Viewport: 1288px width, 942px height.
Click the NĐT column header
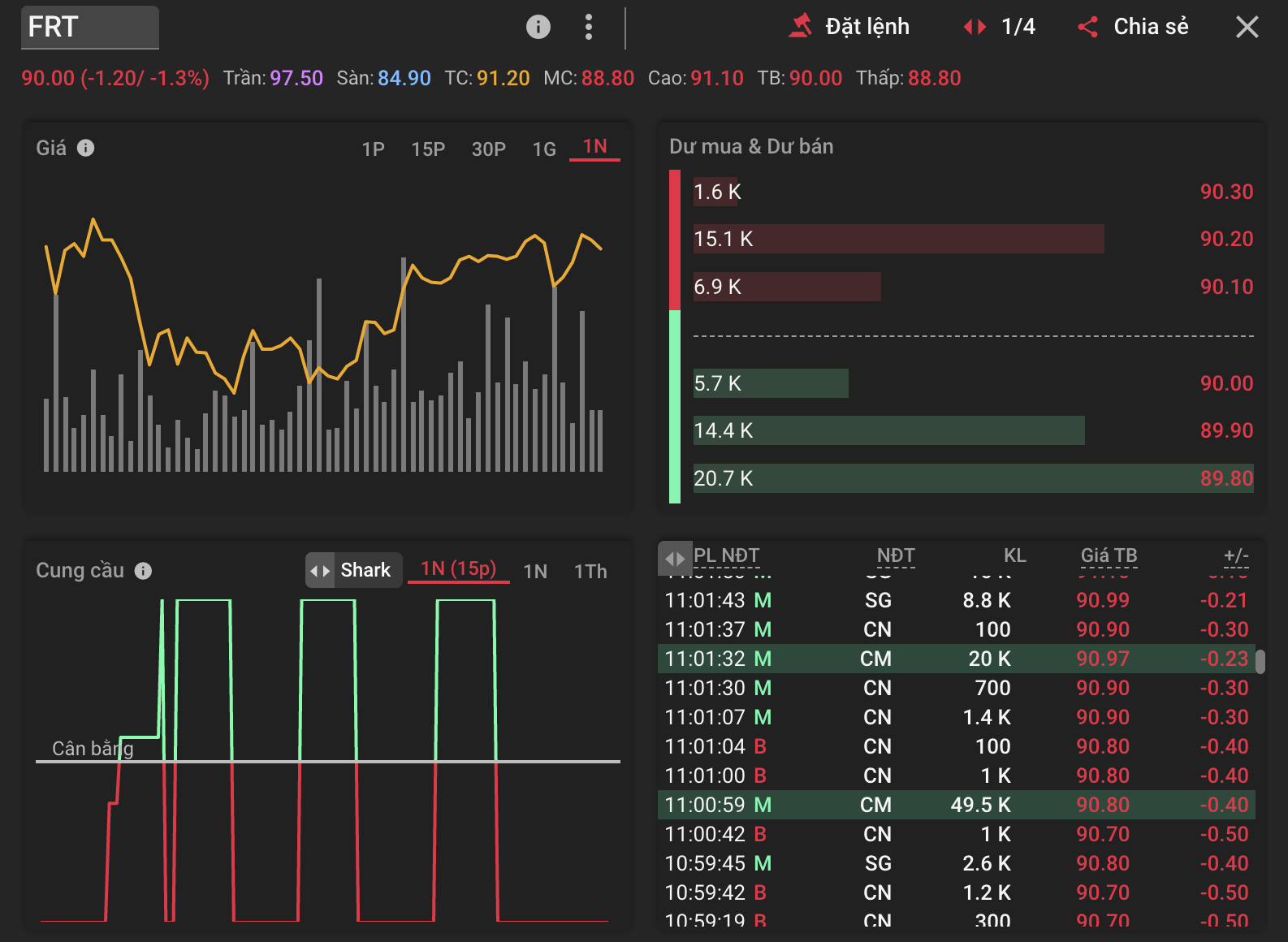tap(896, 555)
